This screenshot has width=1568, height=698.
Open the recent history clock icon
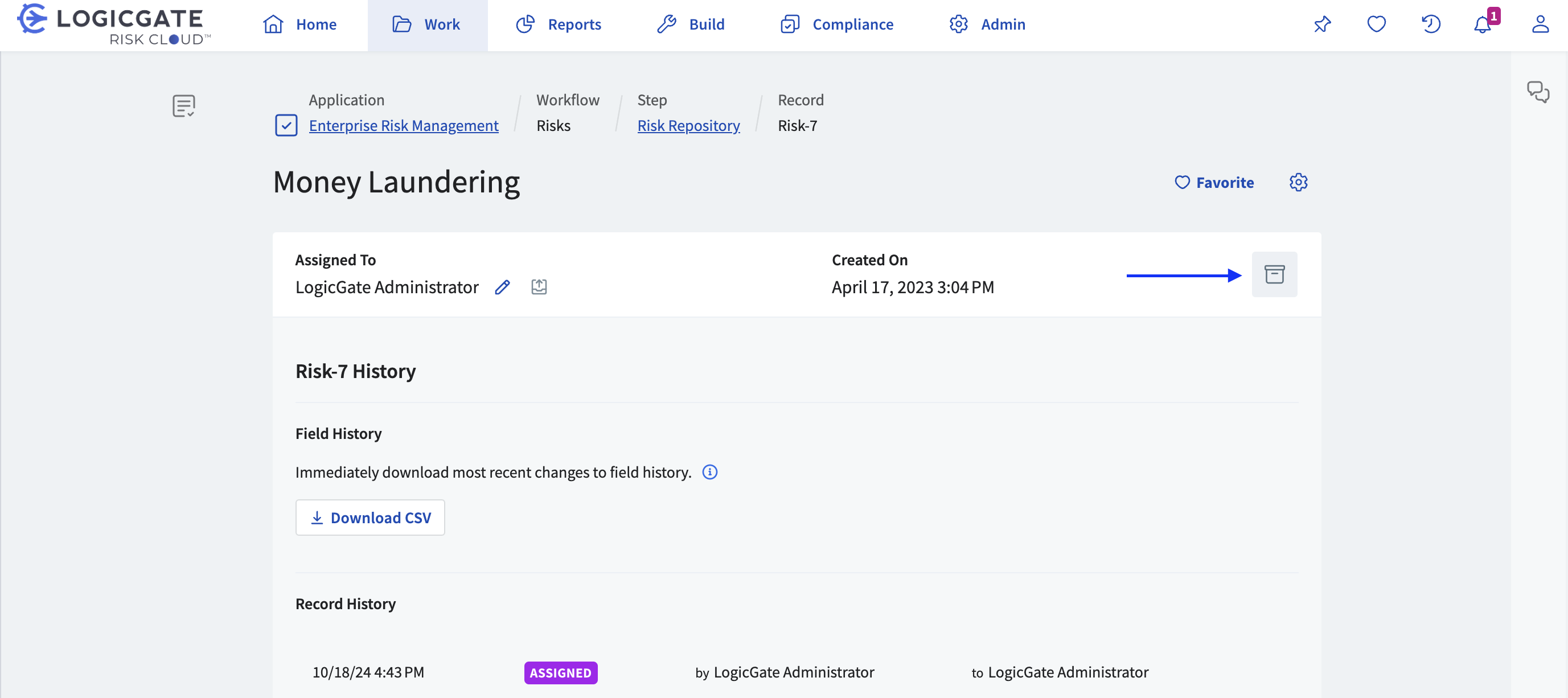1430,24
